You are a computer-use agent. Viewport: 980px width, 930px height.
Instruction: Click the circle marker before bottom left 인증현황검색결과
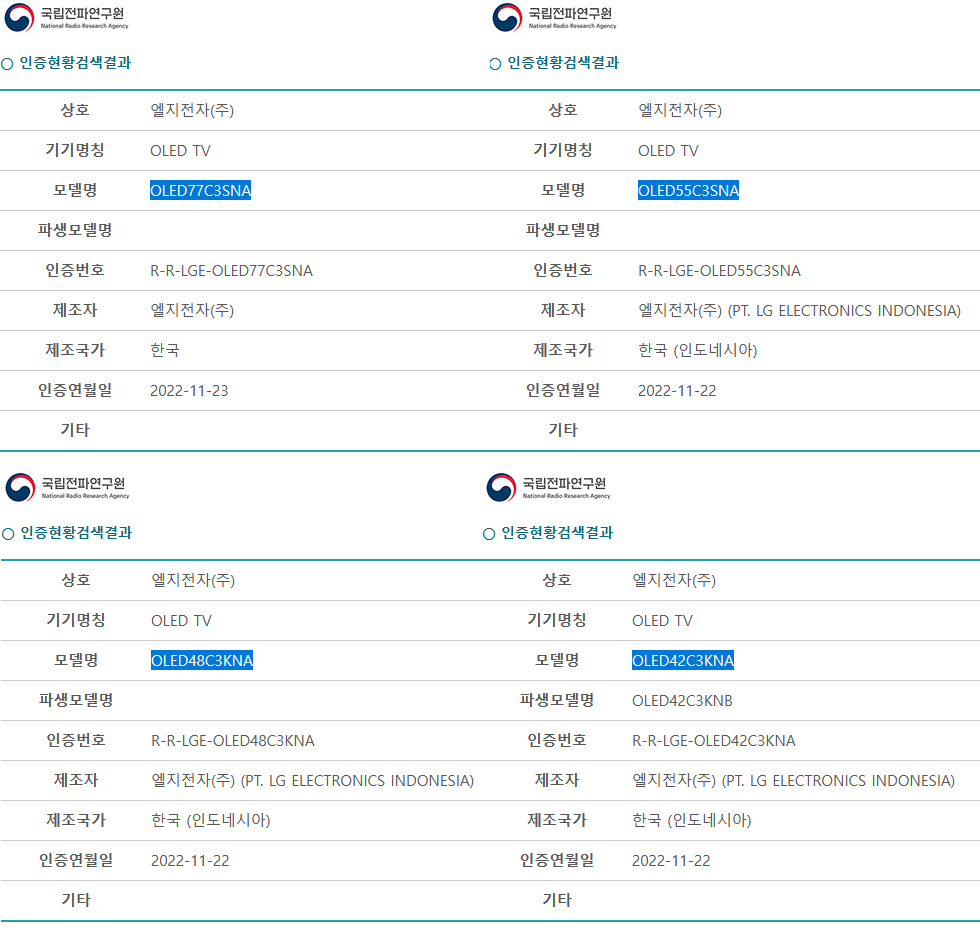(x=9, y=532)
